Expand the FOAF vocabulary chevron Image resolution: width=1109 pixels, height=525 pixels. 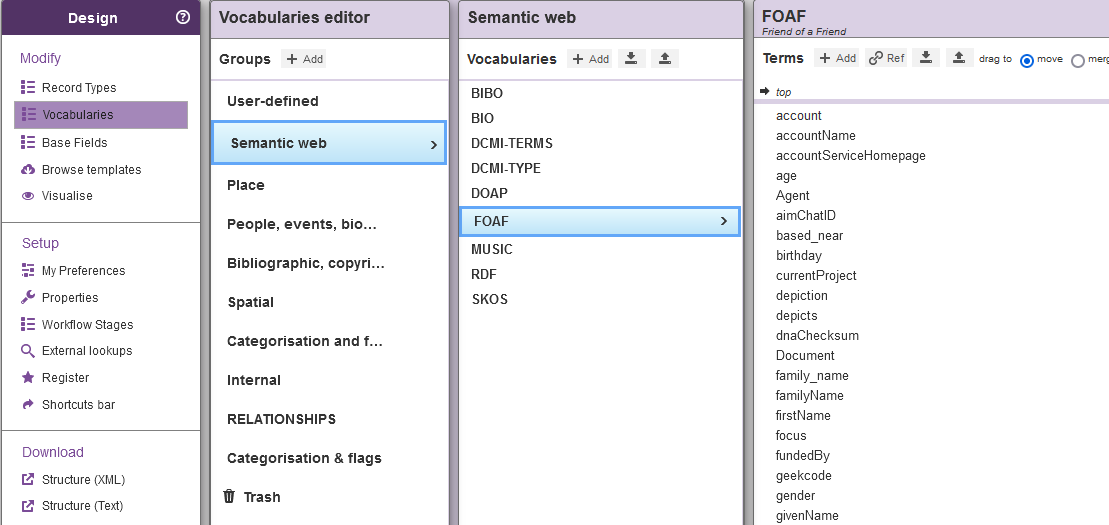(723, 222)
